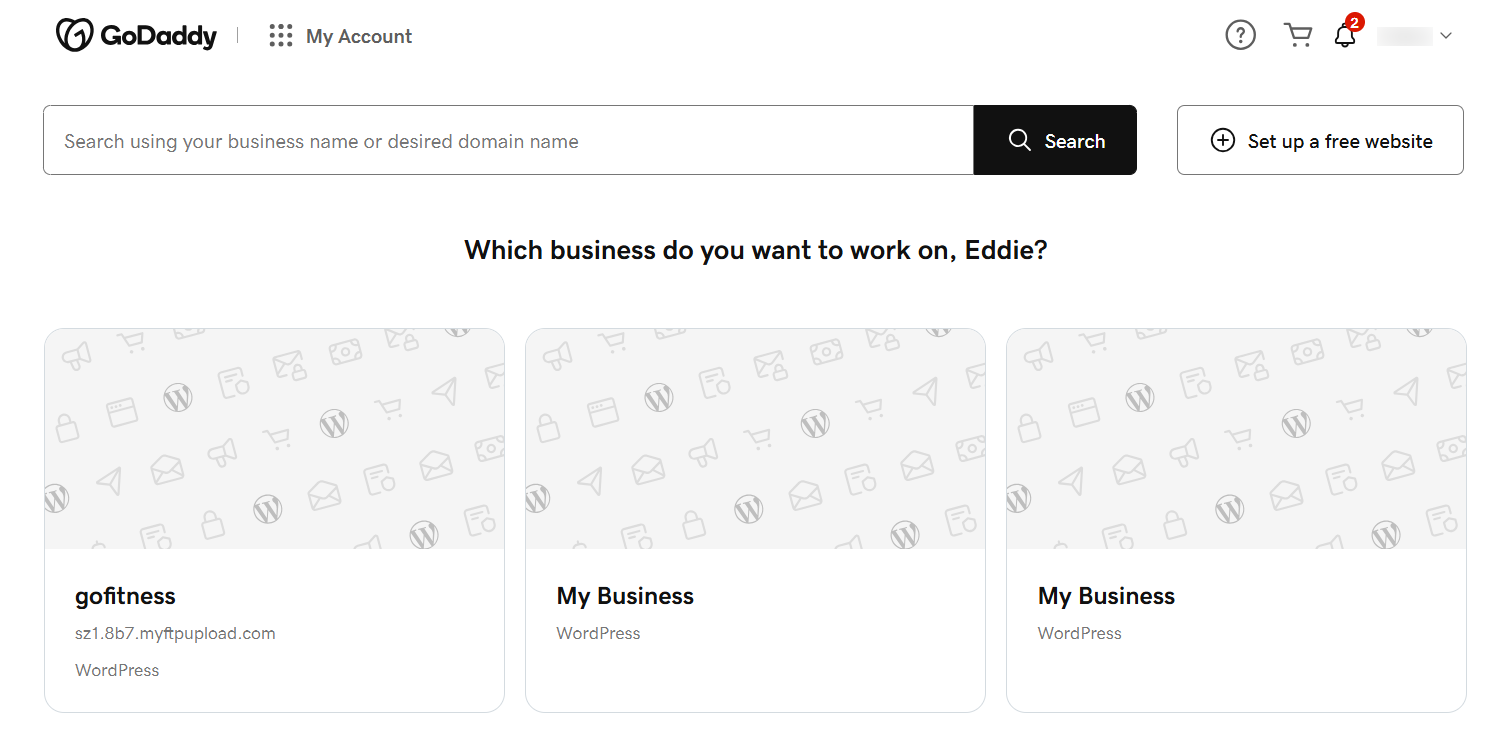Open the My Account menu label
This screenshot has width=1512, height=729.
(359, 36)
